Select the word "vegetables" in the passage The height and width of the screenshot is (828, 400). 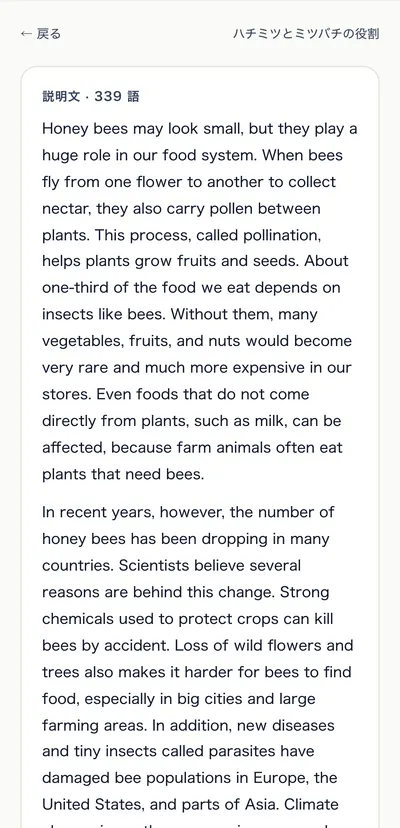[x=83, y=341]
